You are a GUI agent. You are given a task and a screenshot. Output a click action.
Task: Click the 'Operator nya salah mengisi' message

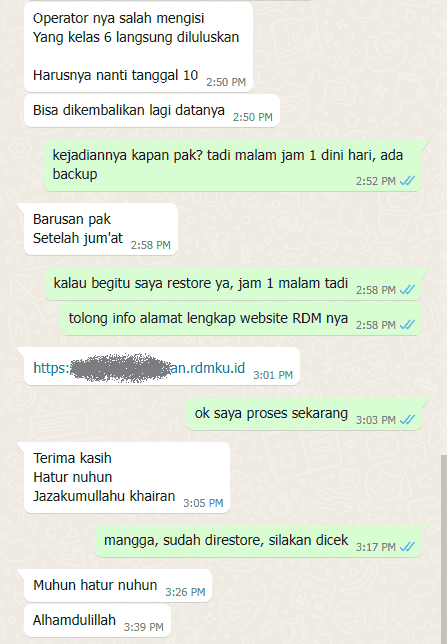coord(138,47)
